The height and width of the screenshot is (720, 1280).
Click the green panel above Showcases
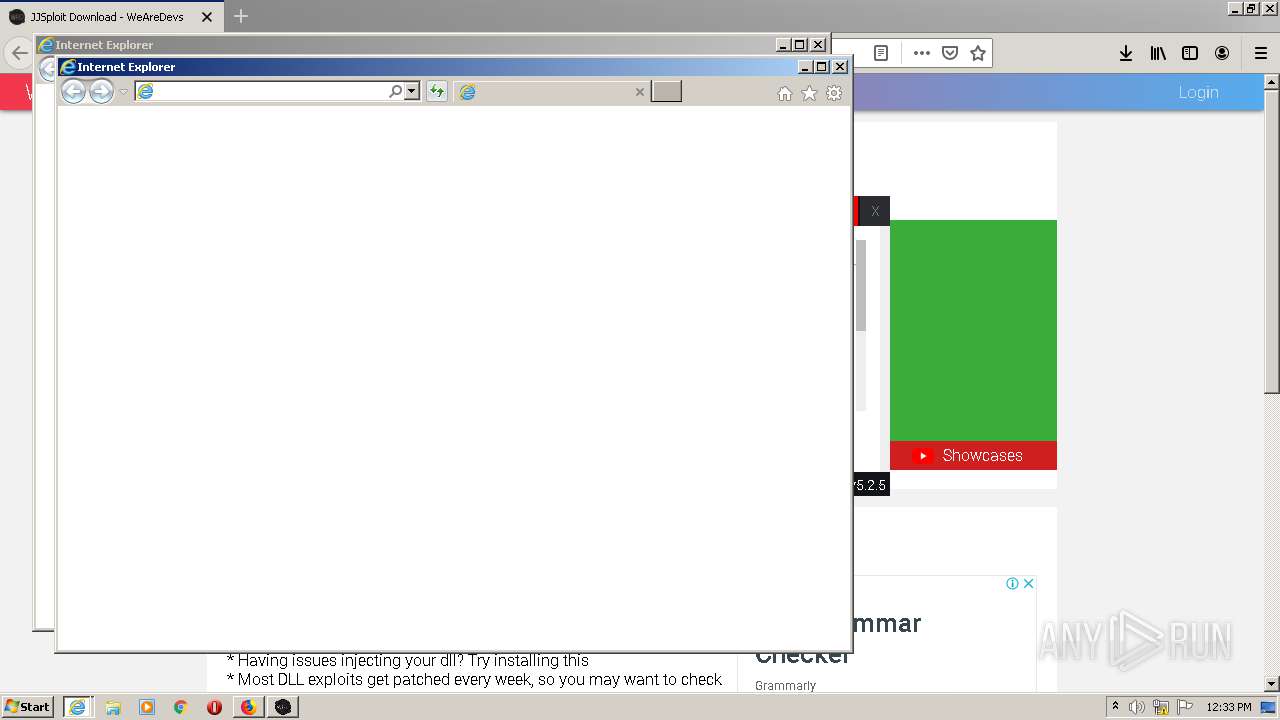click(x=973, y=330)
